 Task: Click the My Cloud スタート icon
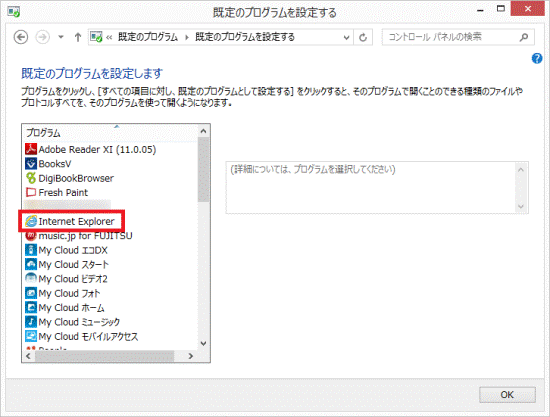point(31,264)
